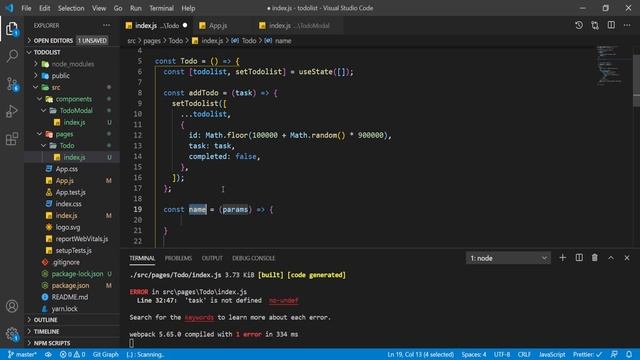This screenshot has height=360, width=640.
Task: Click the feedback icon in status bar
Action: pos(614,354)
